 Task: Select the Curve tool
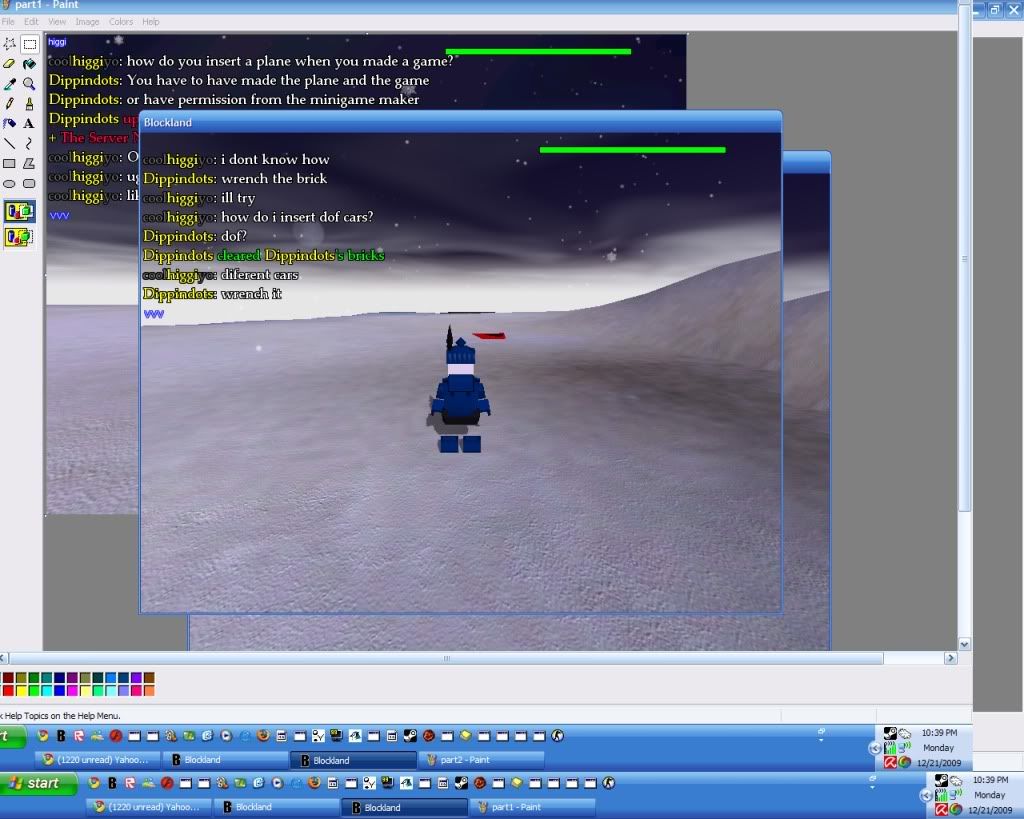29,144
